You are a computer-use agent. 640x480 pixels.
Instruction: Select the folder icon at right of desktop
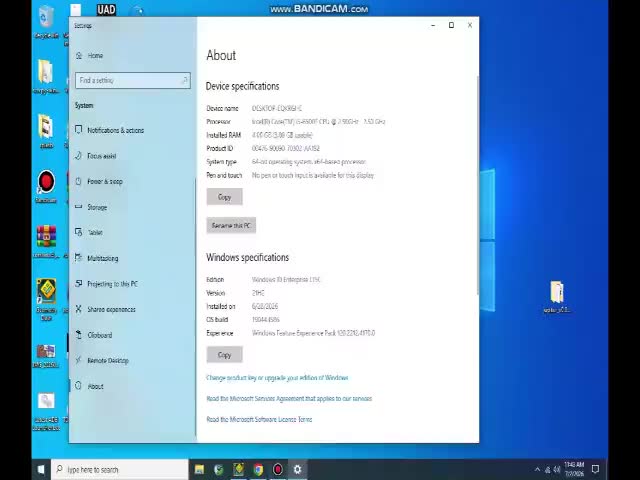pos(557,297)
